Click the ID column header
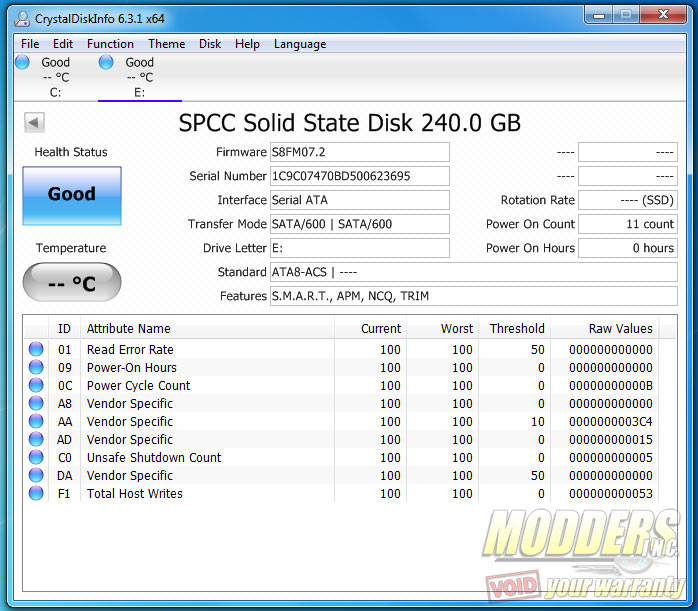The height and width of the screenshot is (611, 698). coord(64,328)
